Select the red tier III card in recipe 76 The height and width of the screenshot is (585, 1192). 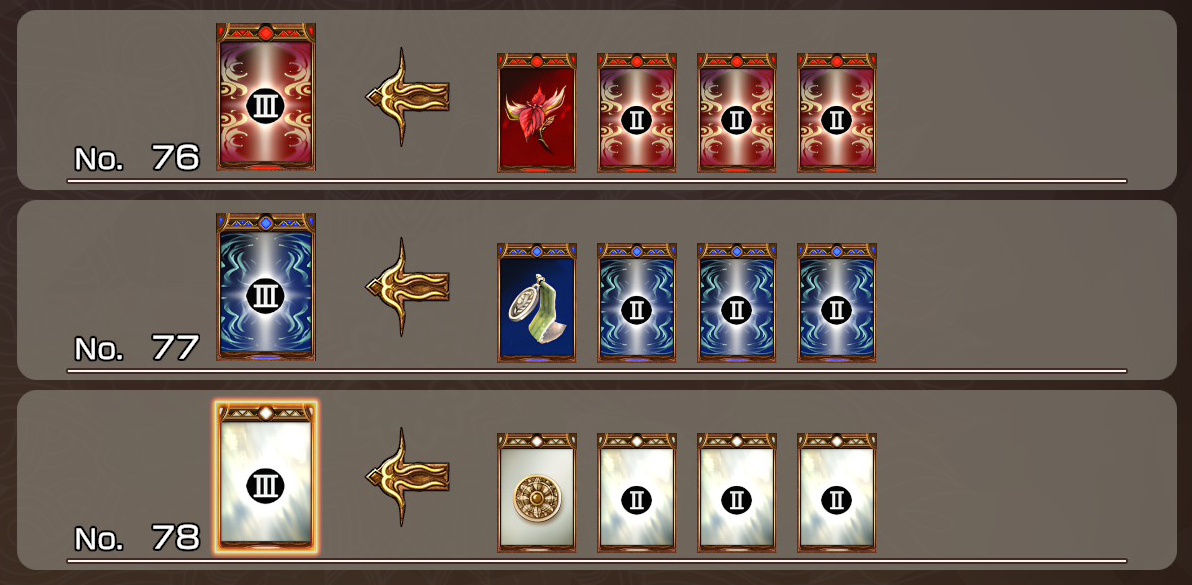[266, 96]
